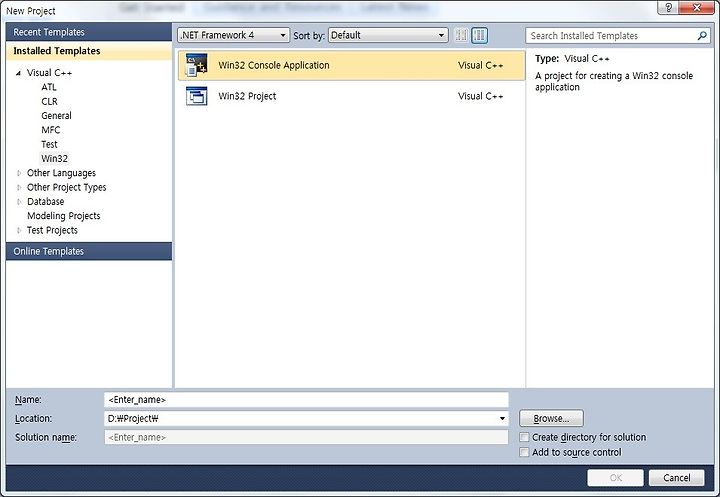Click the disabled OK button
Image resolution: width=720 pixels, height=497 pixels.
point(615,478)
